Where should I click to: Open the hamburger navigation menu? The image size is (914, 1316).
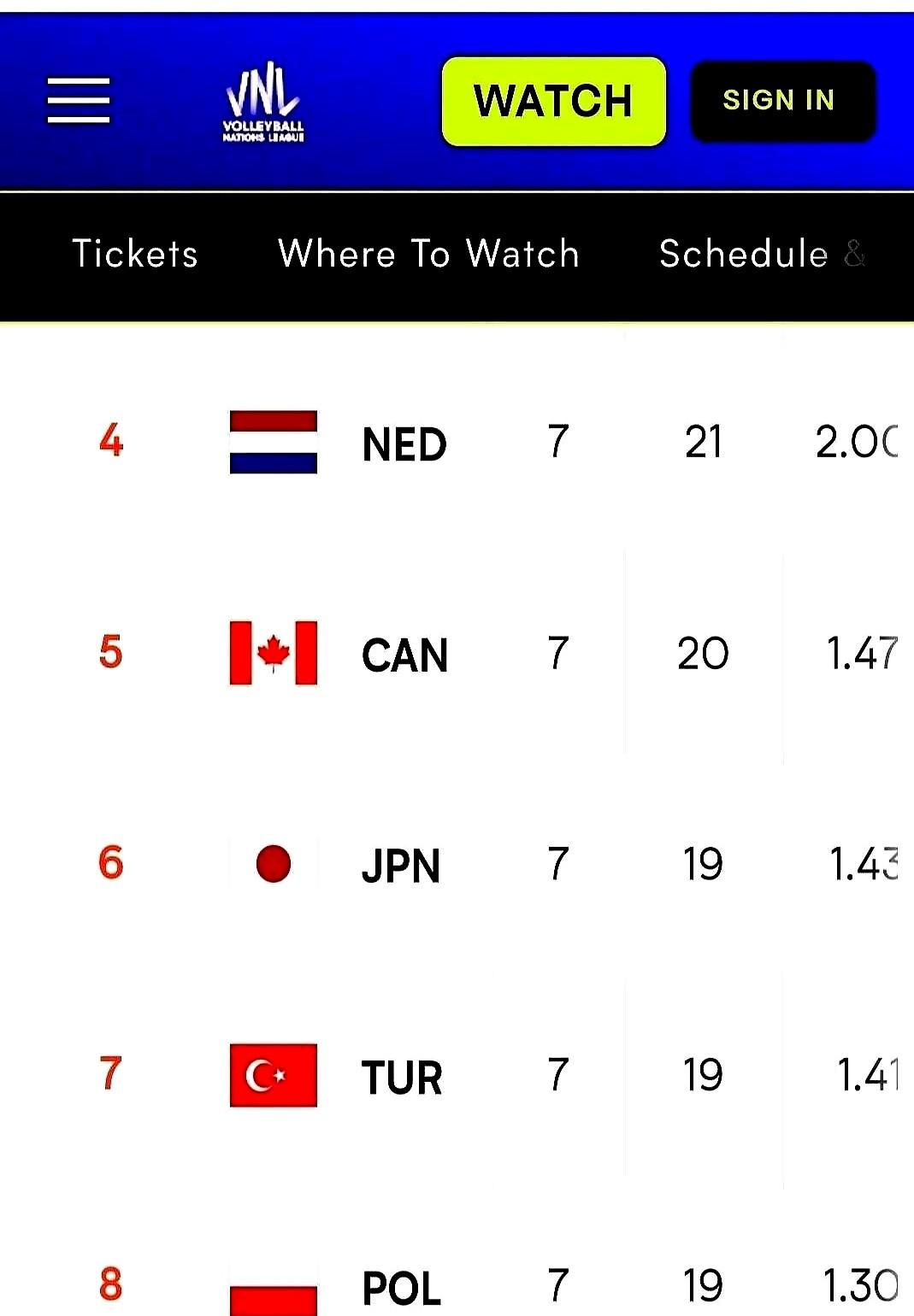coord(79,101)
